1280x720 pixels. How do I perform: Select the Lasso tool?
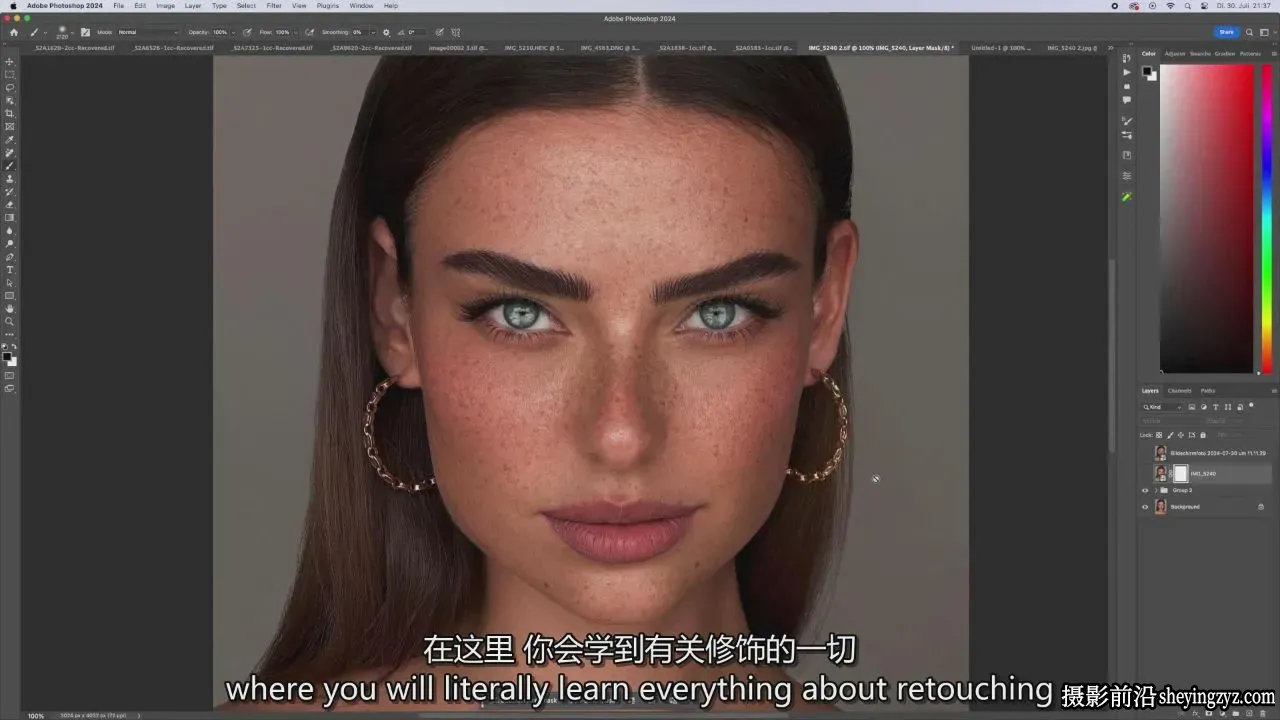[x=10, y=87]
